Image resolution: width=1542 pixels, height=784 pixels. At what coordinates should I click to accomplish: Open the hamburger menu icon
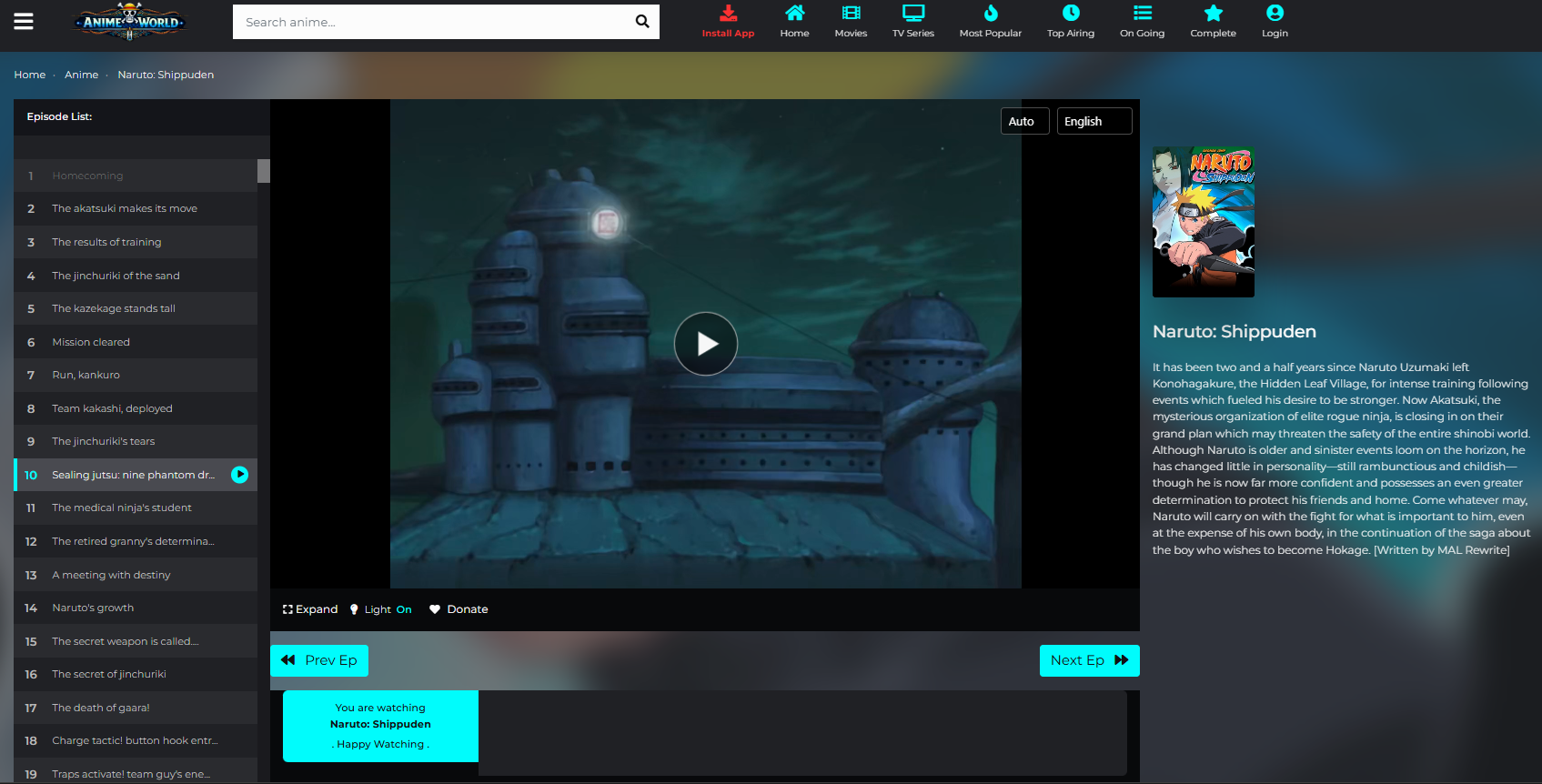[x=24, y=21]
